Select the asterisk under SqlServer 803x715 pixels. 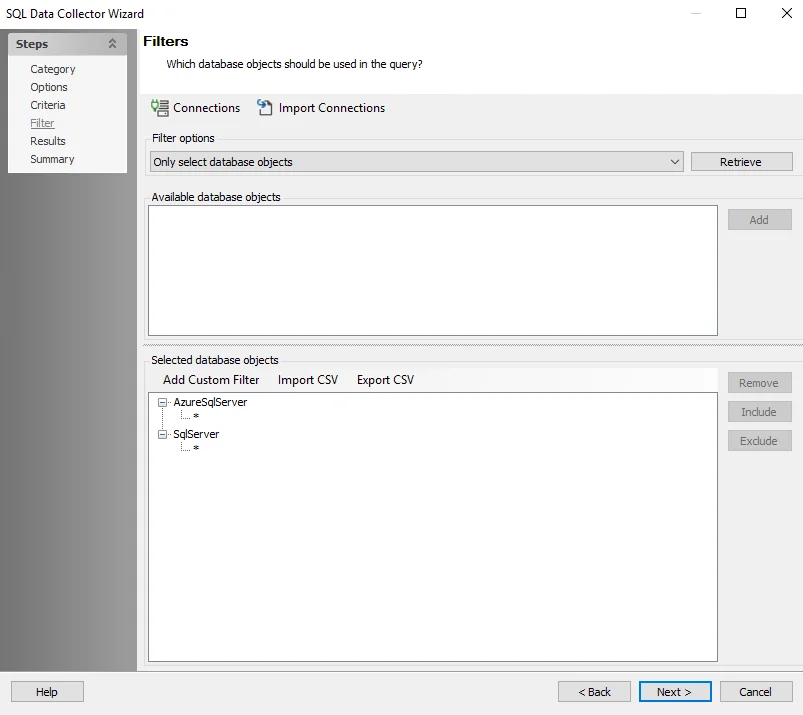point(196,449)
